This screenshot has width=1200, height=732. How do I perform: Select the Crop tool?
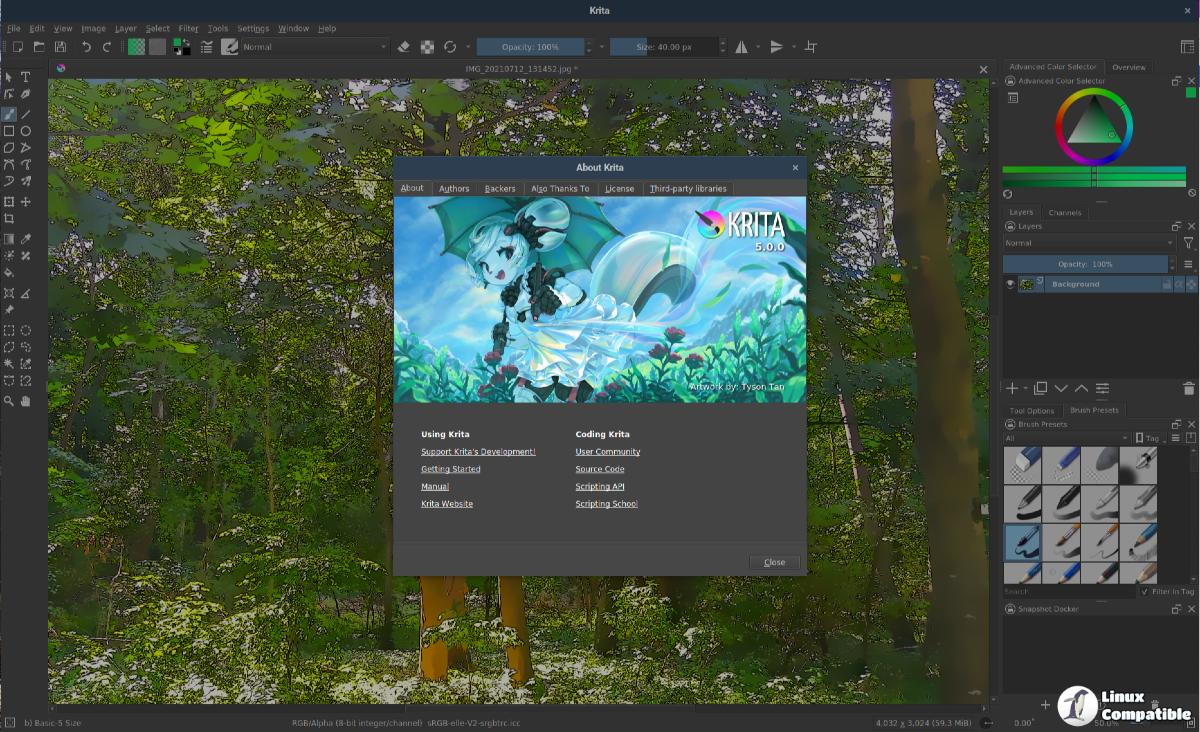click(x=9, y=218)
